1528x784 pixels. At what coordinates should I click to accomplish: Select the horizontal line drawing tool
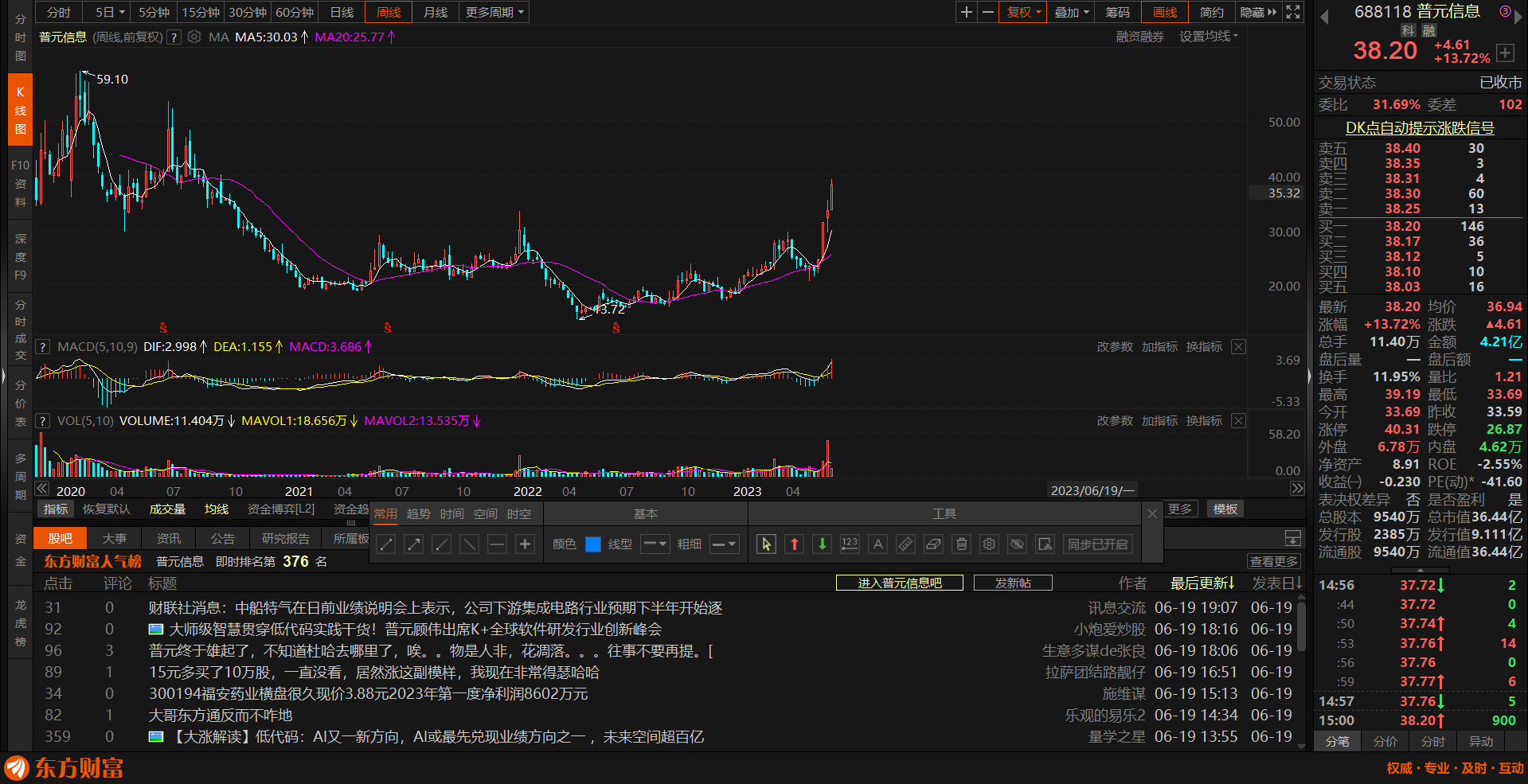point(497,544)
